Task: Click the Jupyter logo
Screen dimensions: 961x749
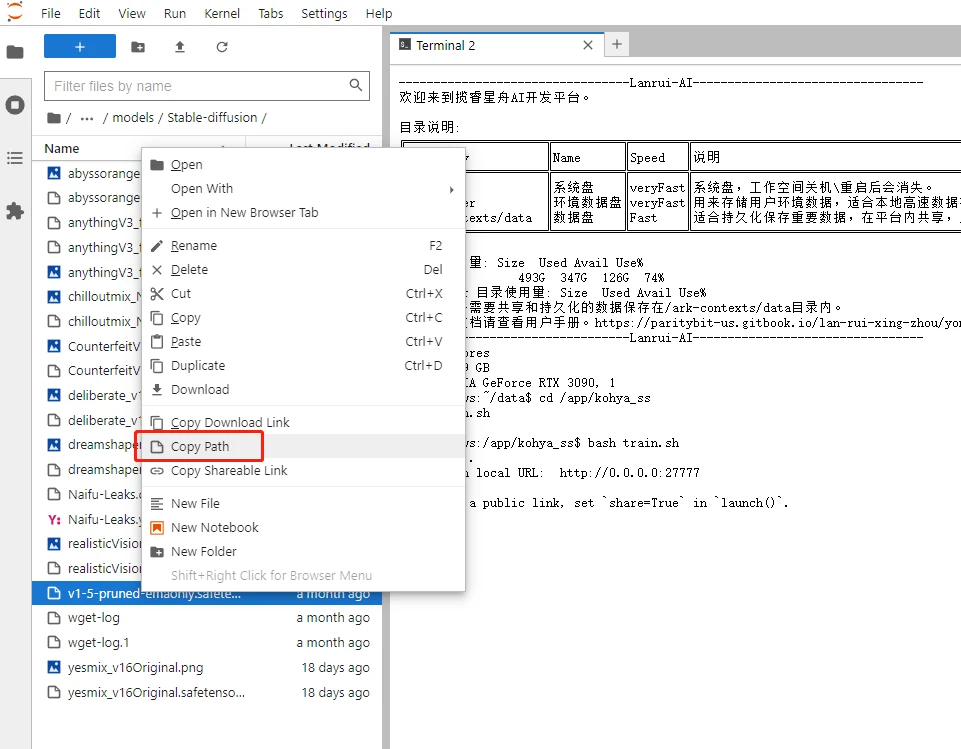Action: (15, 12)
